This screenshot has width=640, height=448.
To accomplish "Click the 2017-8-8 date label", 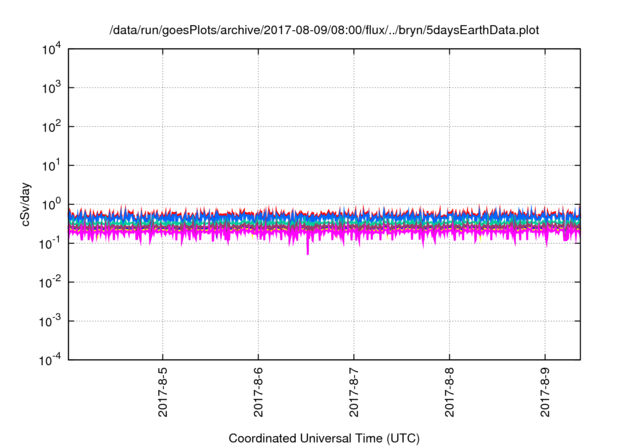I will pos(449,392).
